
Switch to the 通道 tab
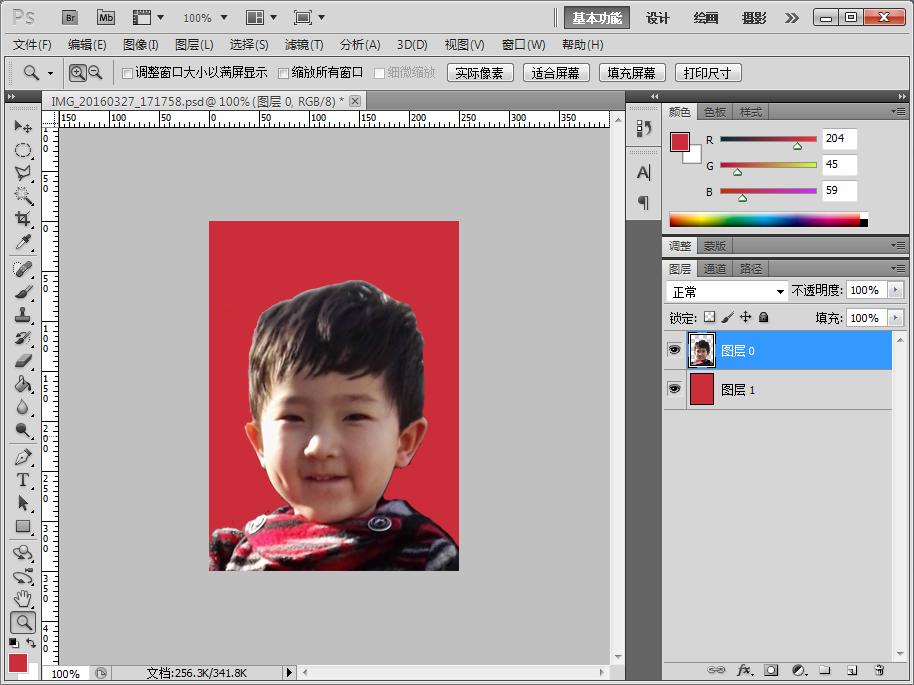(x=716, y=268)
